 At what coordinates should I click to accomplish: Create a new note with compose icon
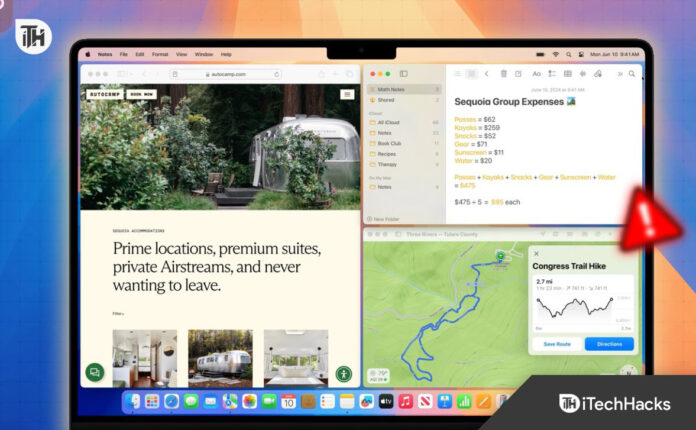[x=518, y=74]
